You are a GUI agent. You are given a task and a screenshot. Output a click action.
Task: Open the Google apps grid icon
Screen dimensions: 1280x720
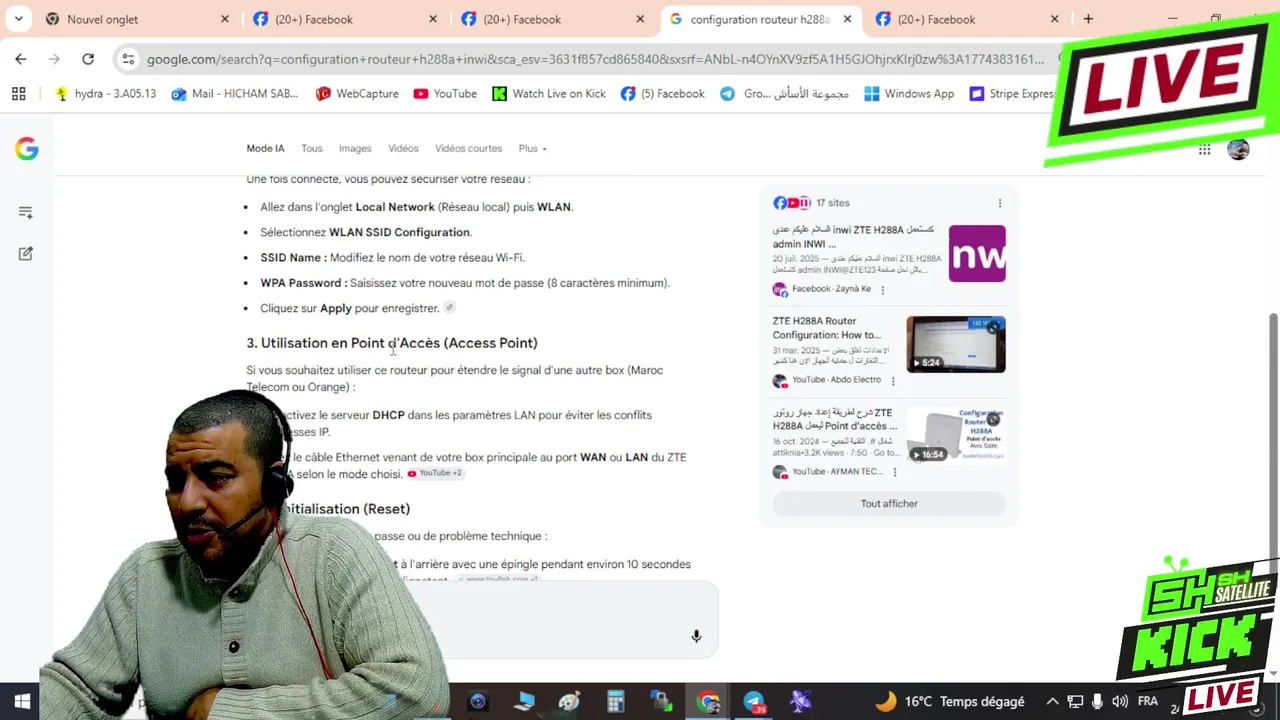1204,149
